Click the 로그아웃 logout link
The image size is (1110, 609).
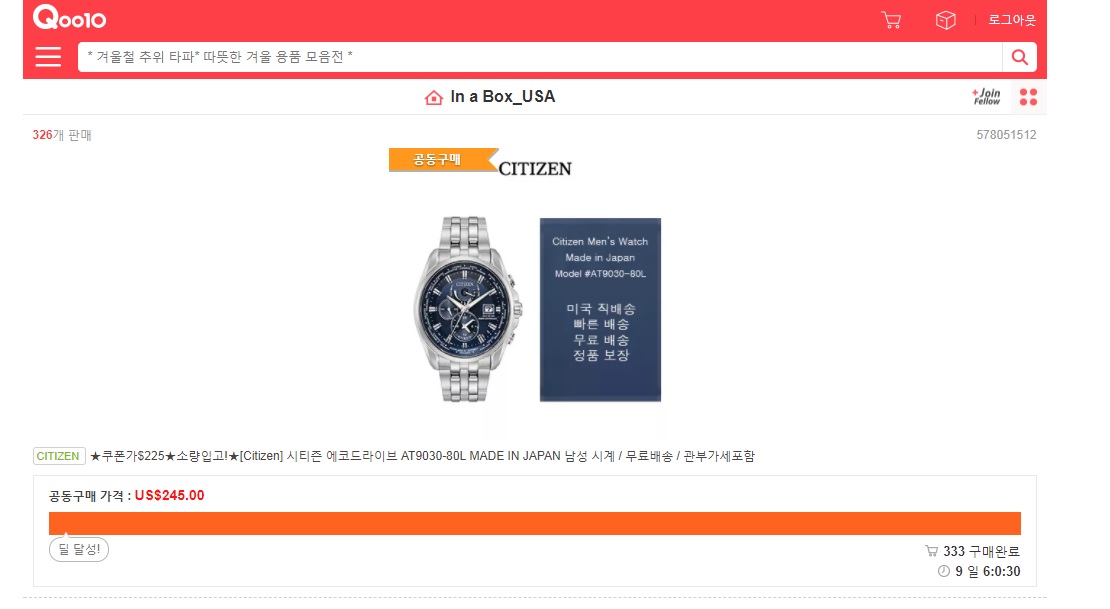1012,20
